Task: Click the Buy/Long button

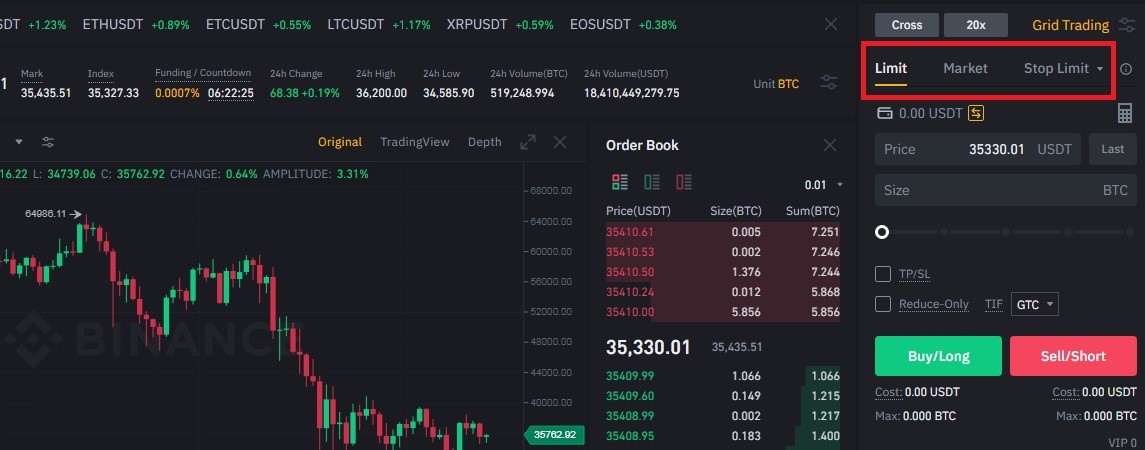Action: (938, 356)
